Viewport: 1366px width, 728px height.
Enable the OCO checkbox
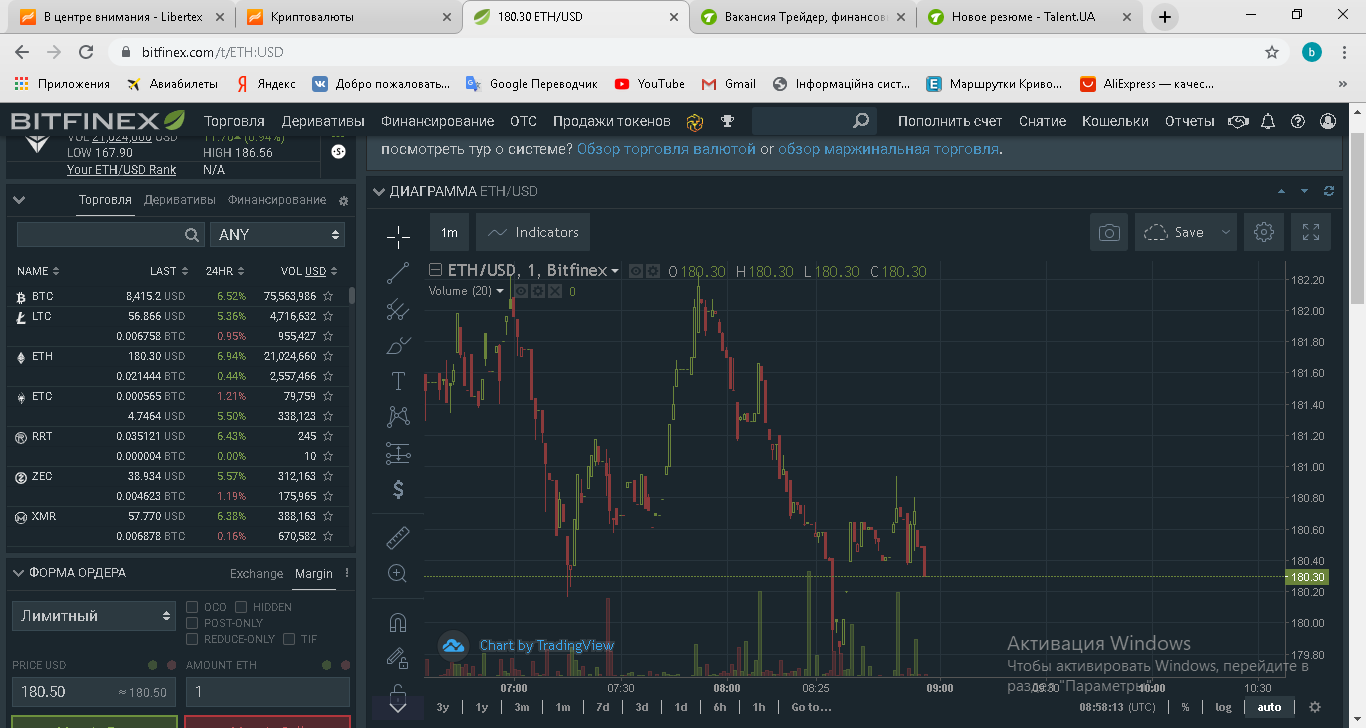pyautogui.click(x=193, y=607)
